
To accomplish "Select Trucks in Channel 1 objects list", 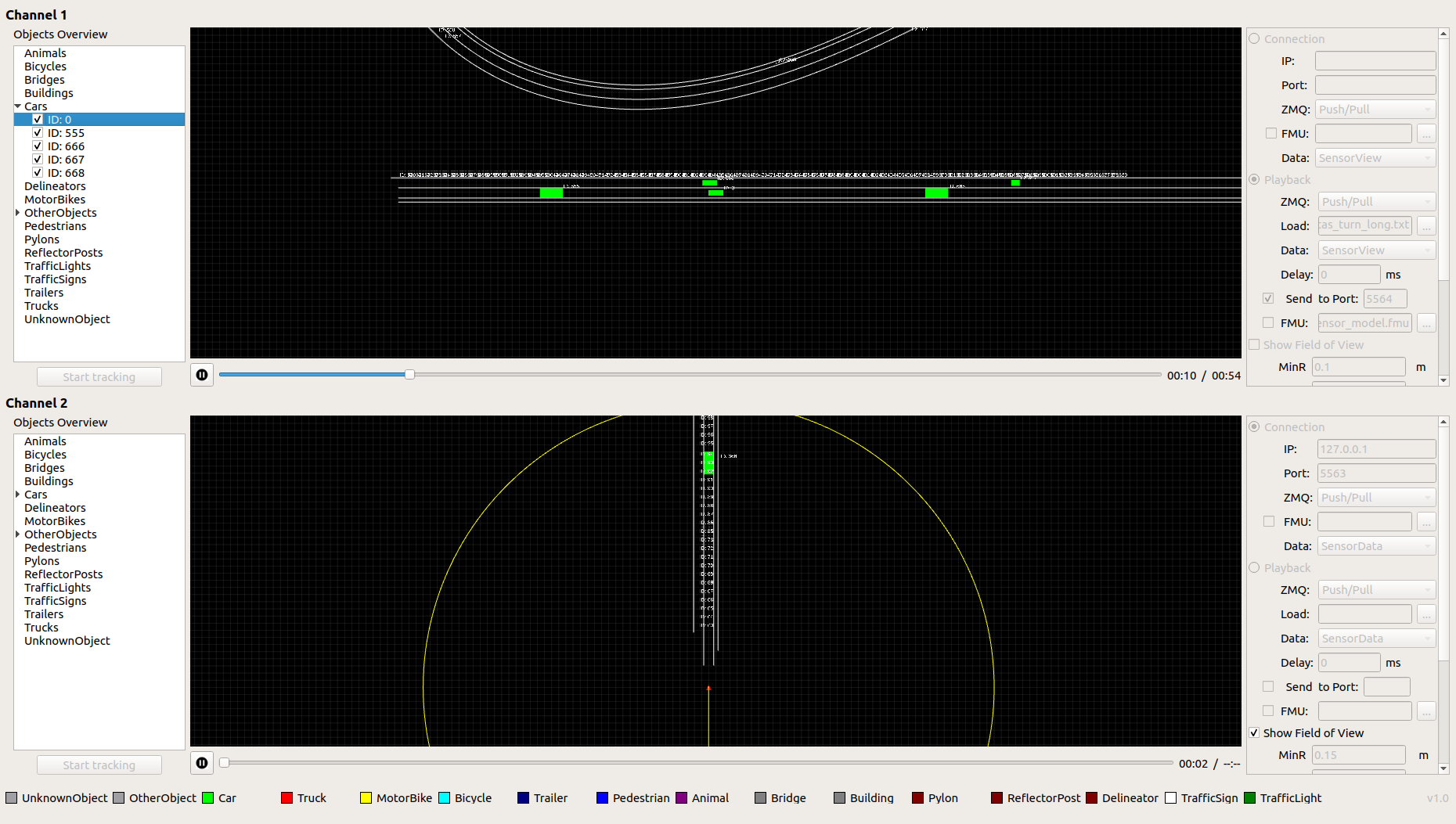I will point(41,306).
